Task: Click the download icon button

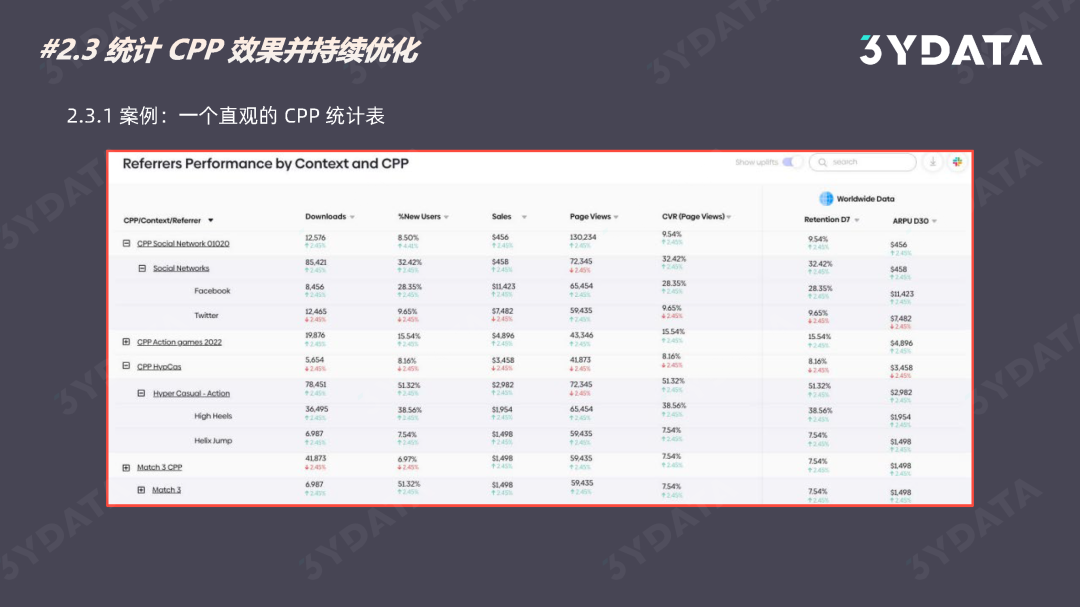Action: point(933,162)
